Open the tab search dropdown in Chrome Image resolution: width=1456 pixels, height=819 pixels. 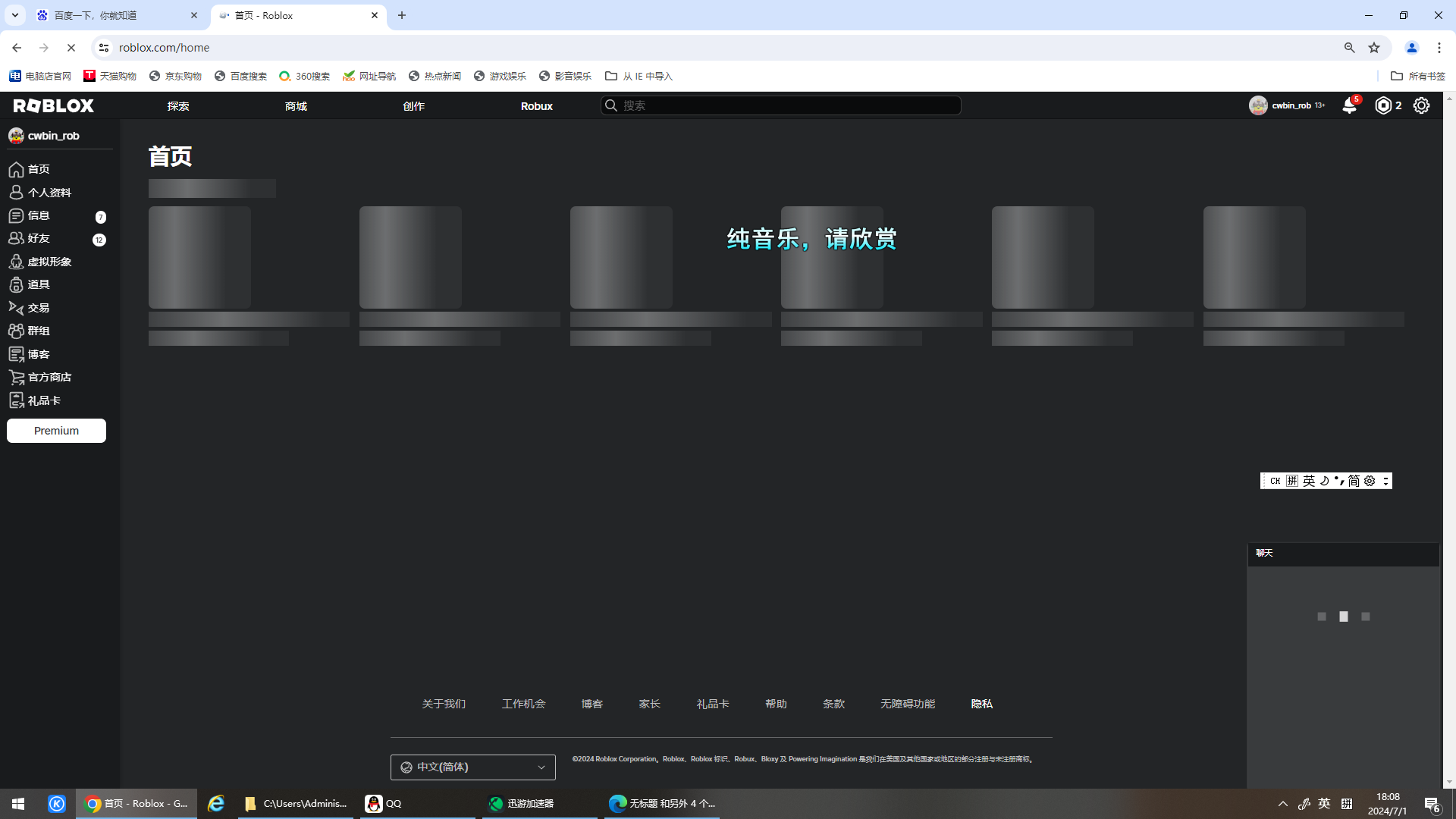[14, 15]
